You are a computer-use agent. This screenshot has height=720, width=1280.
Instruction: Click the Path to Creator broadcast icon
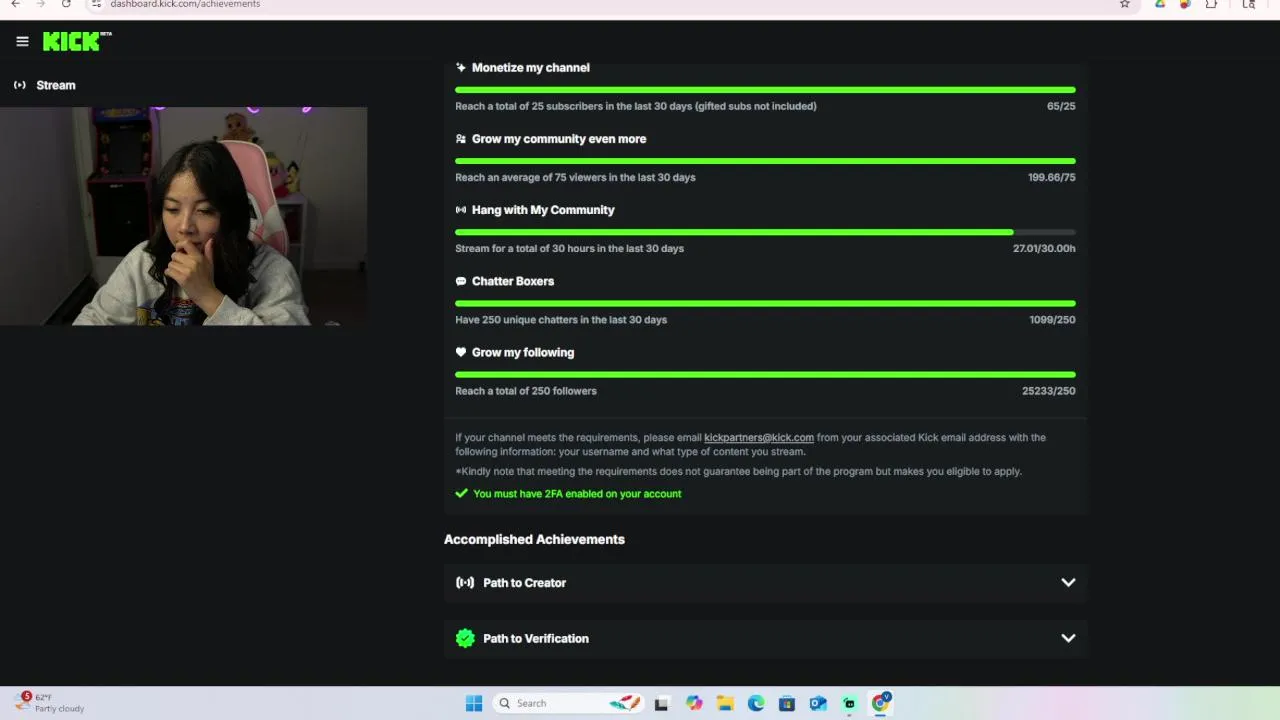pyautogui.click(x=465, y=583)
